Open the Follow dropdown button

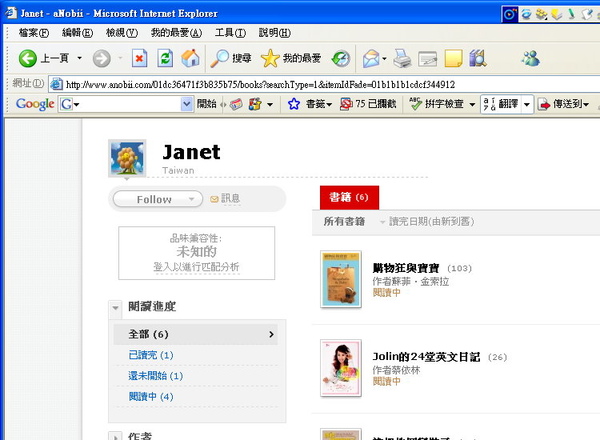(158, 199)
